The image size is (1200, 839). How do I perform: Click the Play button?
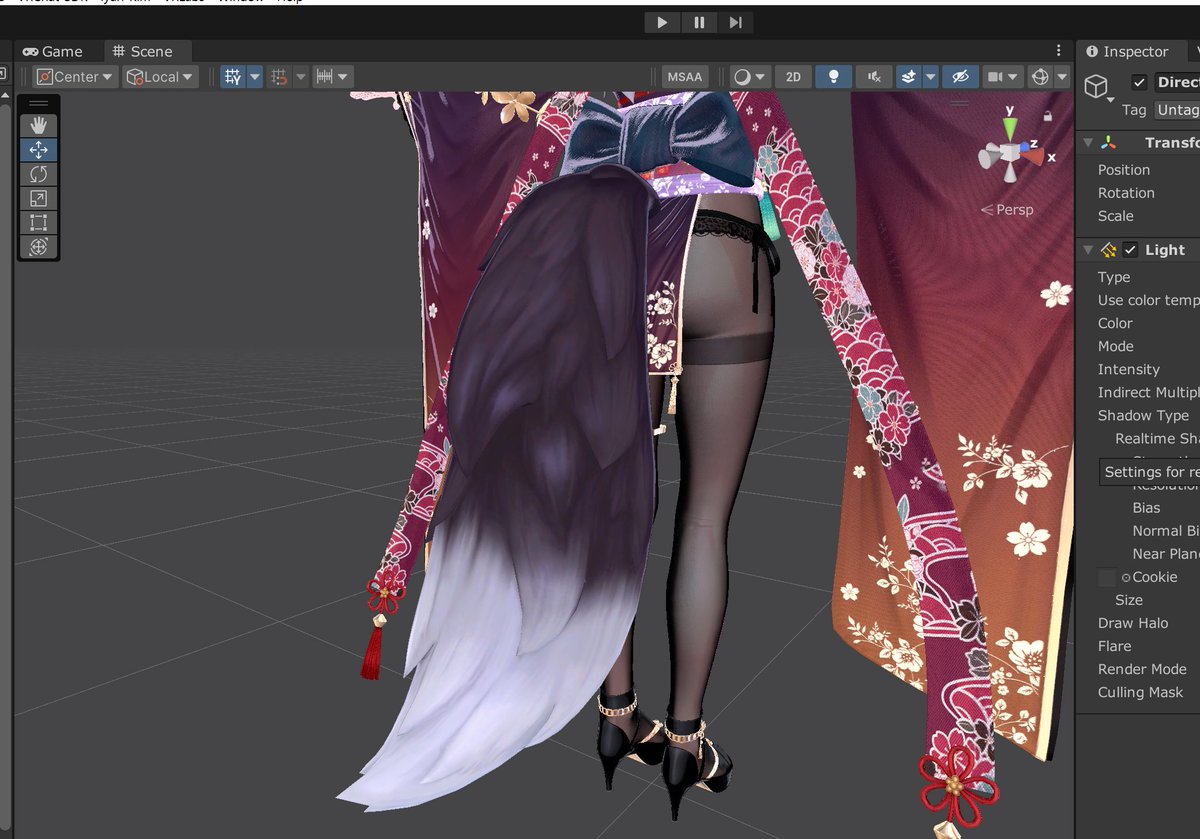click(x=662, y=22)
